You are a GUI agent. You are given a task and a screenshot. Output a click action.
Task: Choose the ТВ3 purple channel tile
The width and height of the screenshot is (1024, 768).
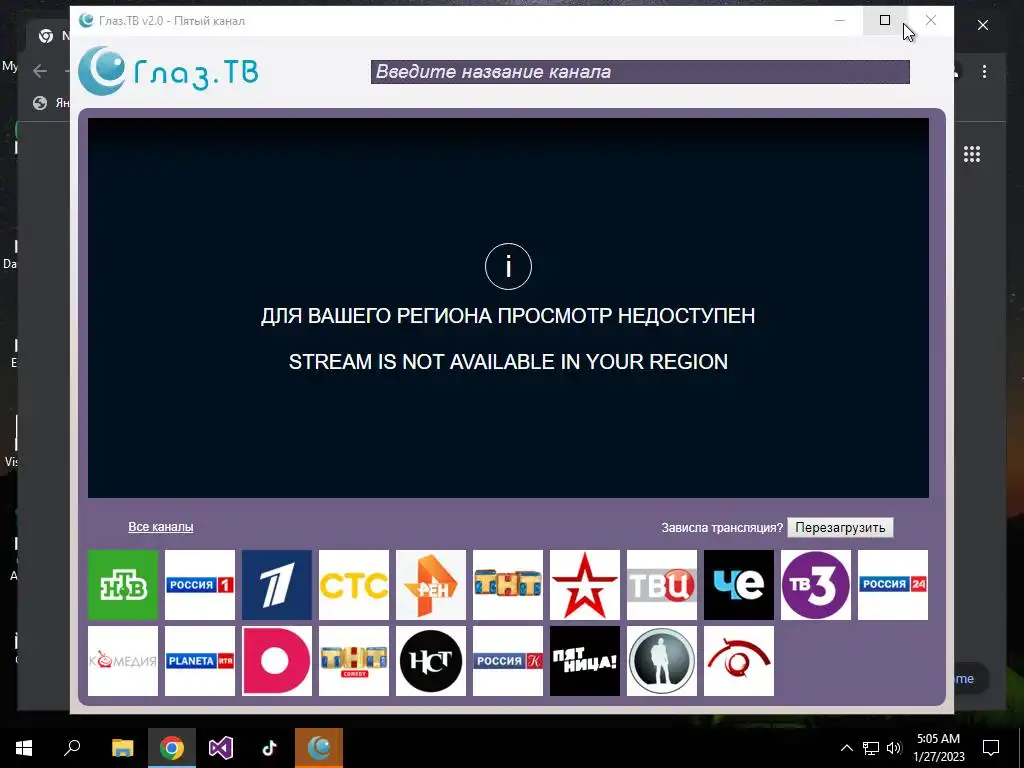(816, 584)
